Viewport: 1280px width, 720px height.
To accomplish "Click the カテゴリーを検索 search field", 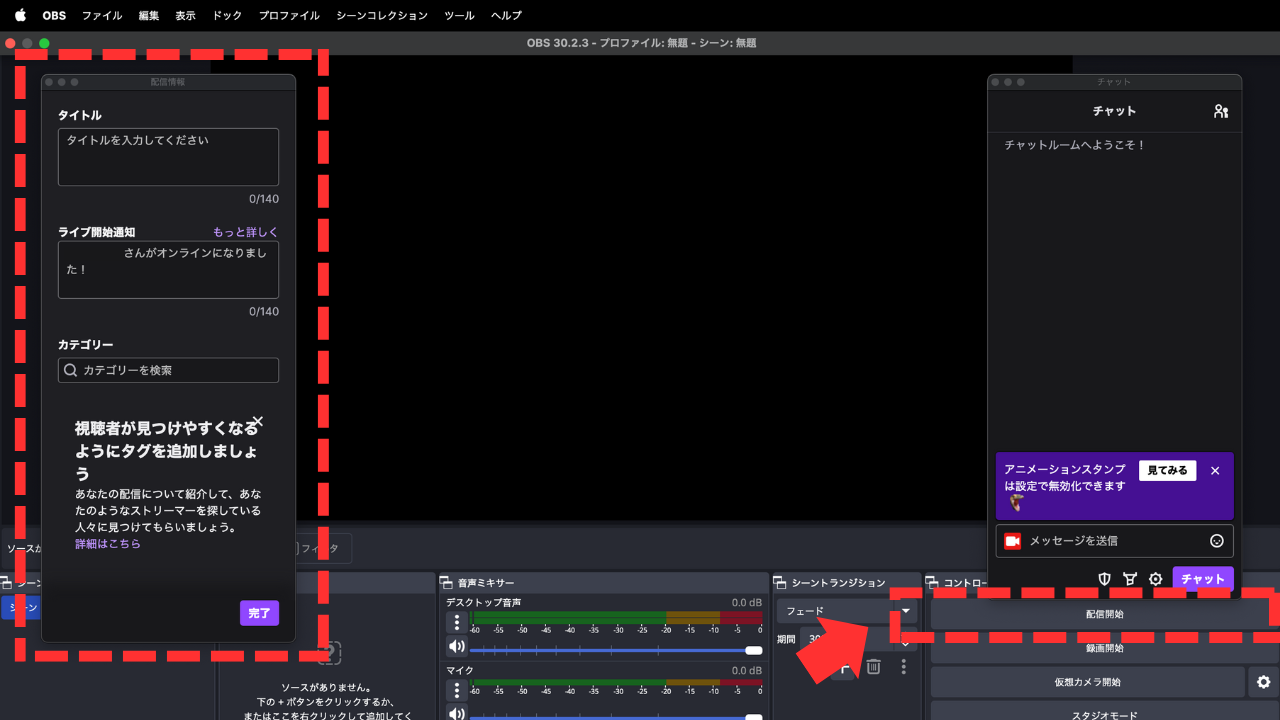I will [x=168, y=370].
